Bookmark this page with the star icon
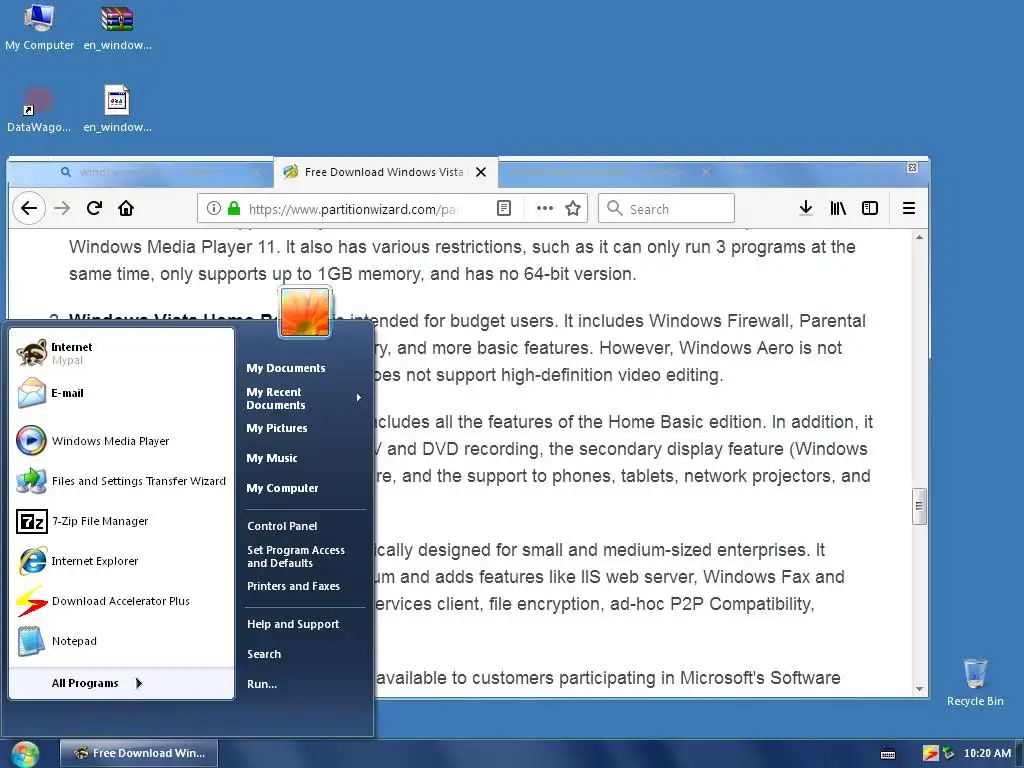Image resolution: width=1024 pixels, height=768 pixels. [x=573, y=208]
